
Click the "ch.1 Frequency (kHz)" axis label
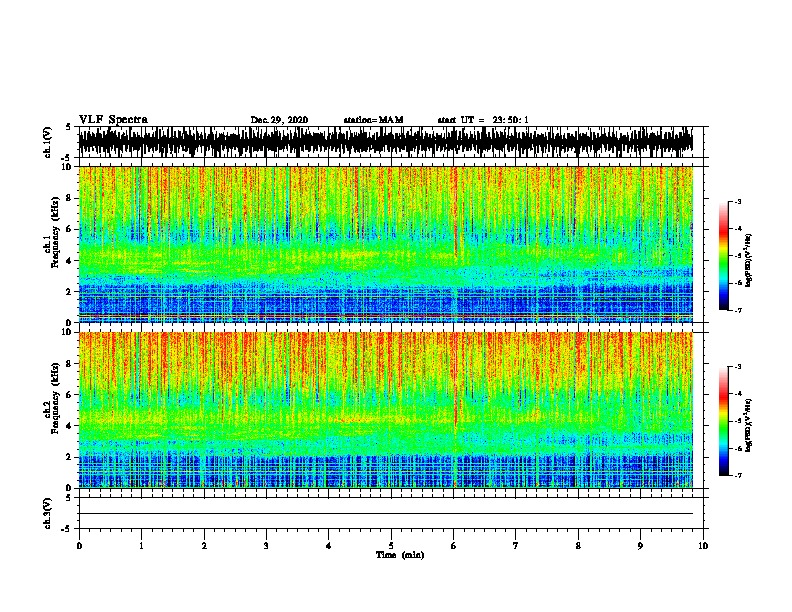(x=52, y=233)
